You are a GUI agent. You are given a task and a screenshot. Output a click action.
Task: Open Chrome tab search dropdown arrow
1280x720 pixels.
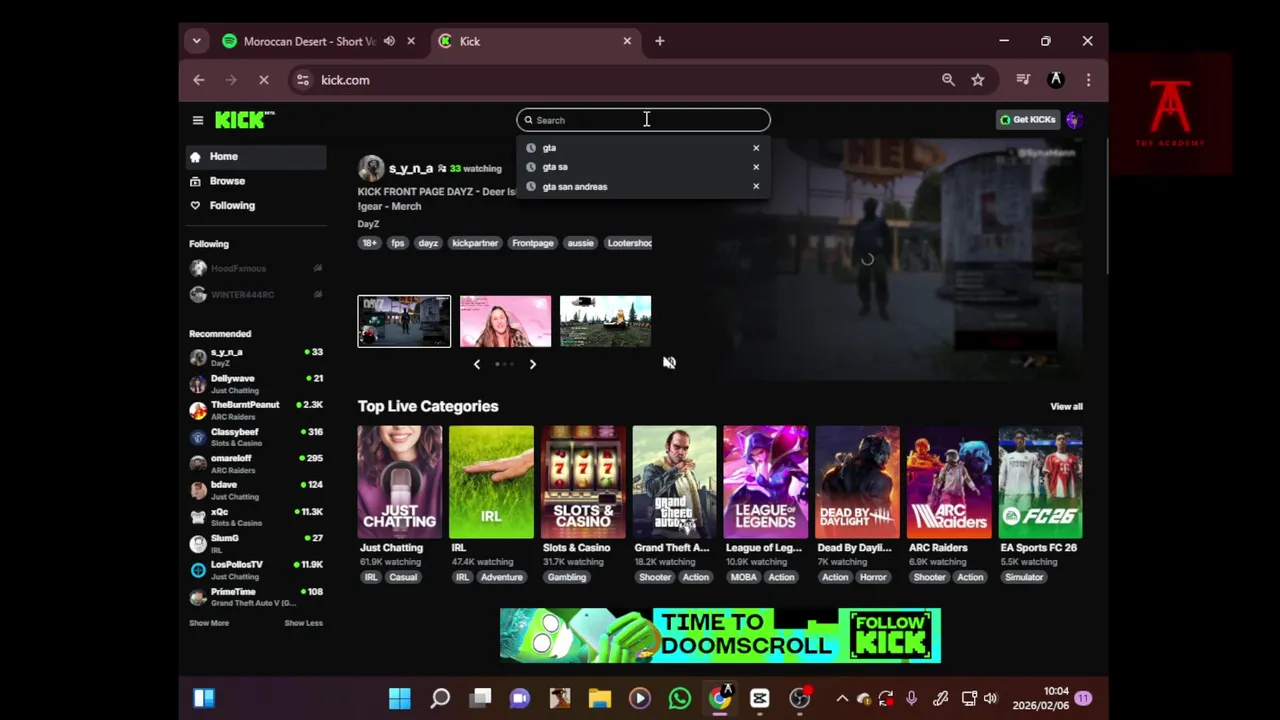coord(197,41)
